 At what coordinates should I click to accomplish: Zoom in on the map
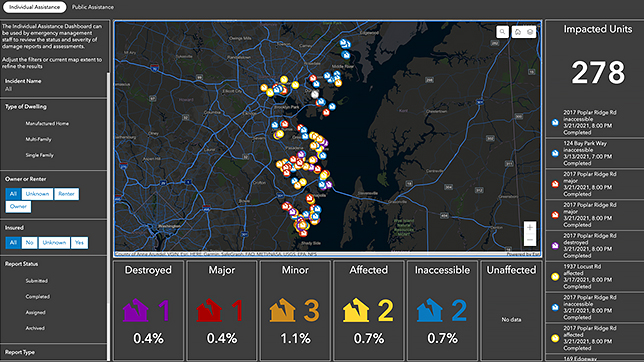530,227
